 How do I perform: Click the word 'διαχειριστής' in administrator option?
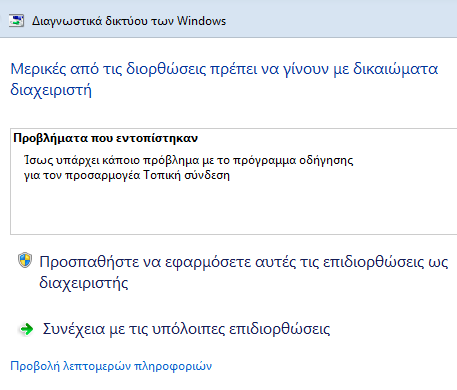[84, 283]
